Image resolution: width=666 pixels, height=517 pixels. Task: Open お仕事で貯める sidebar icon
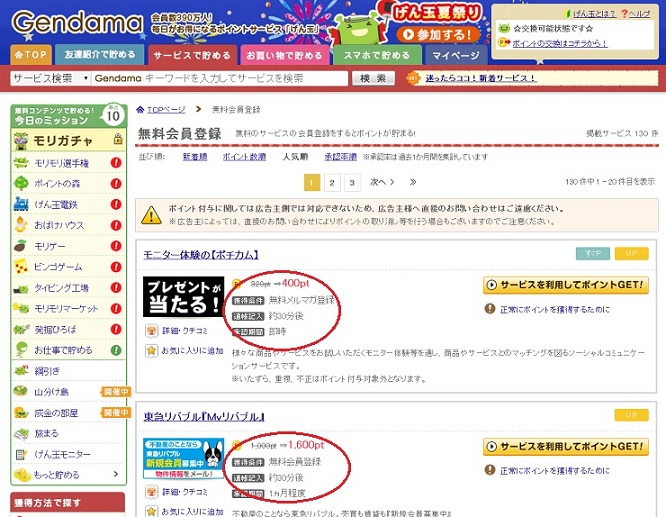click(x=20, y=350)
